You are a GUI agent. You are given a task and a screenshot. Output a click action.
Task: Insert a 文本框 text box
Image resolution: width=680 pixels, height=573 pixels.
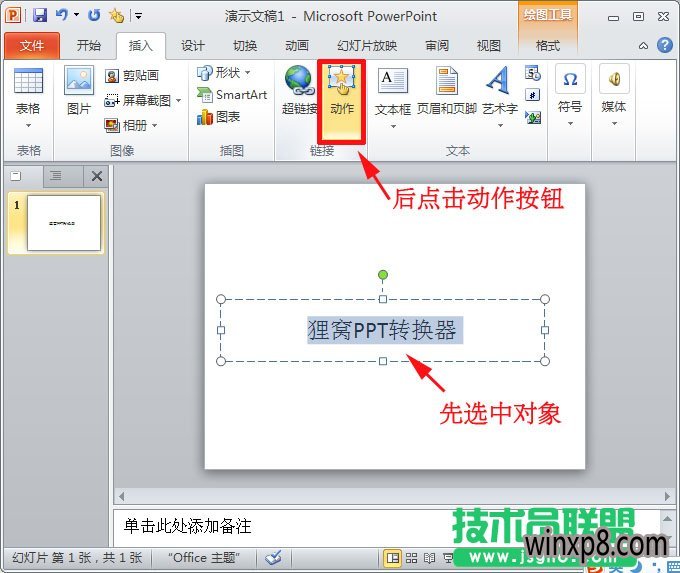393,98
